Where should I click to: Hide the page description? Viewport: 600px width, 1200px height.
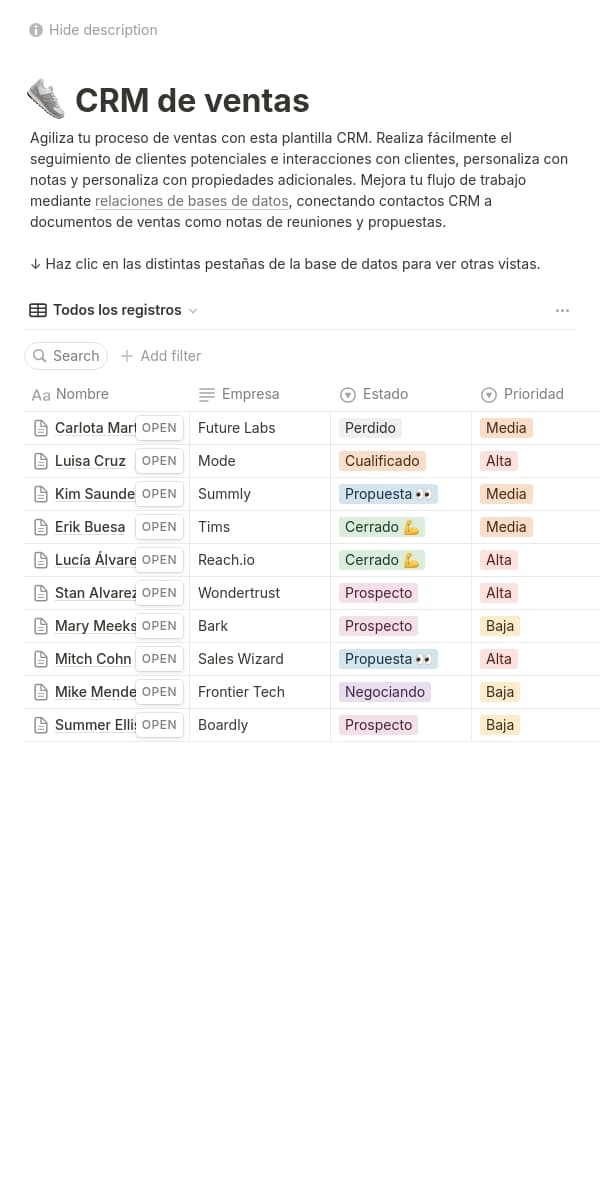[103, 30]
